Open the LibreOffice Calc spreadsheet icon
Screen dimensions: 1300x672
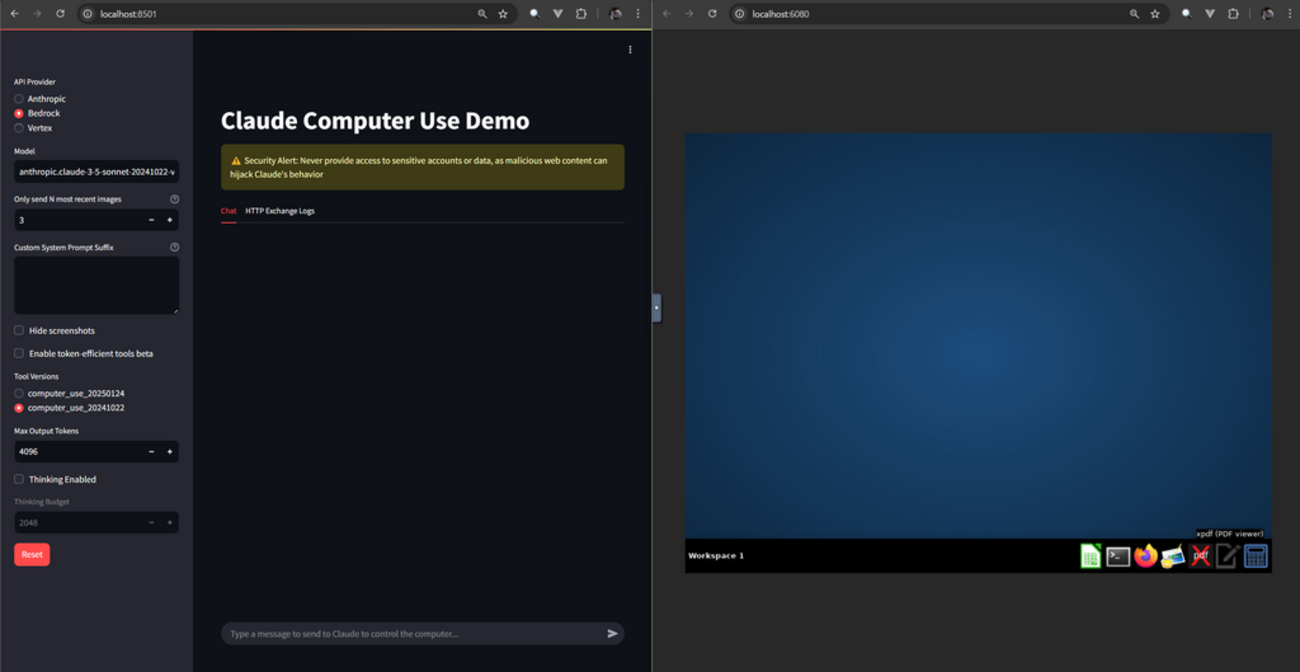tap(1090, 556)
